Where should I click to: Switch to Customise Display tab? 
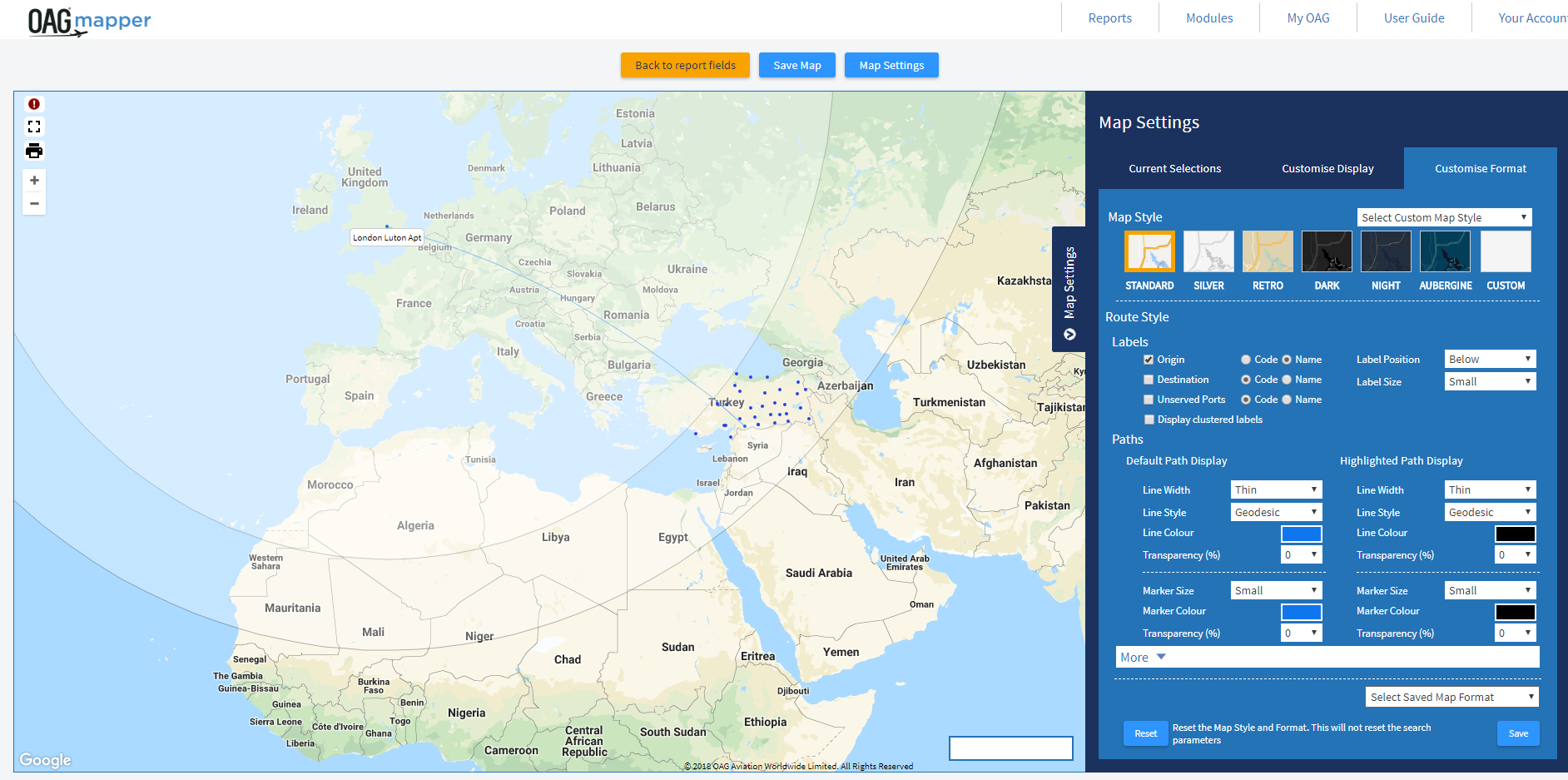coord(1327,168)
